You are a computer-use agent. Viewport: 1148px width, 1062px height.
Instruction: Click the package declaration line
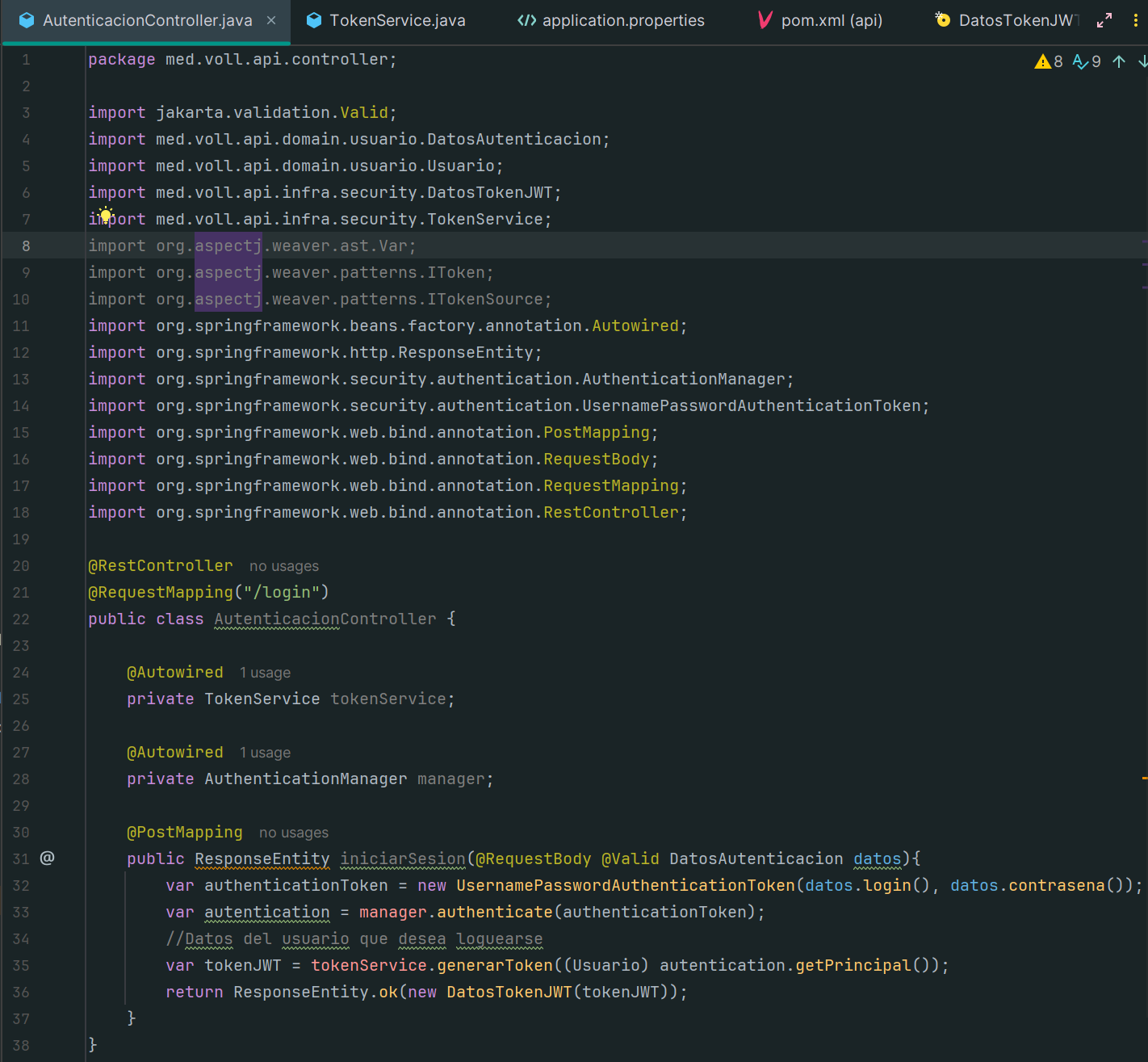click(x=242, y=60)
